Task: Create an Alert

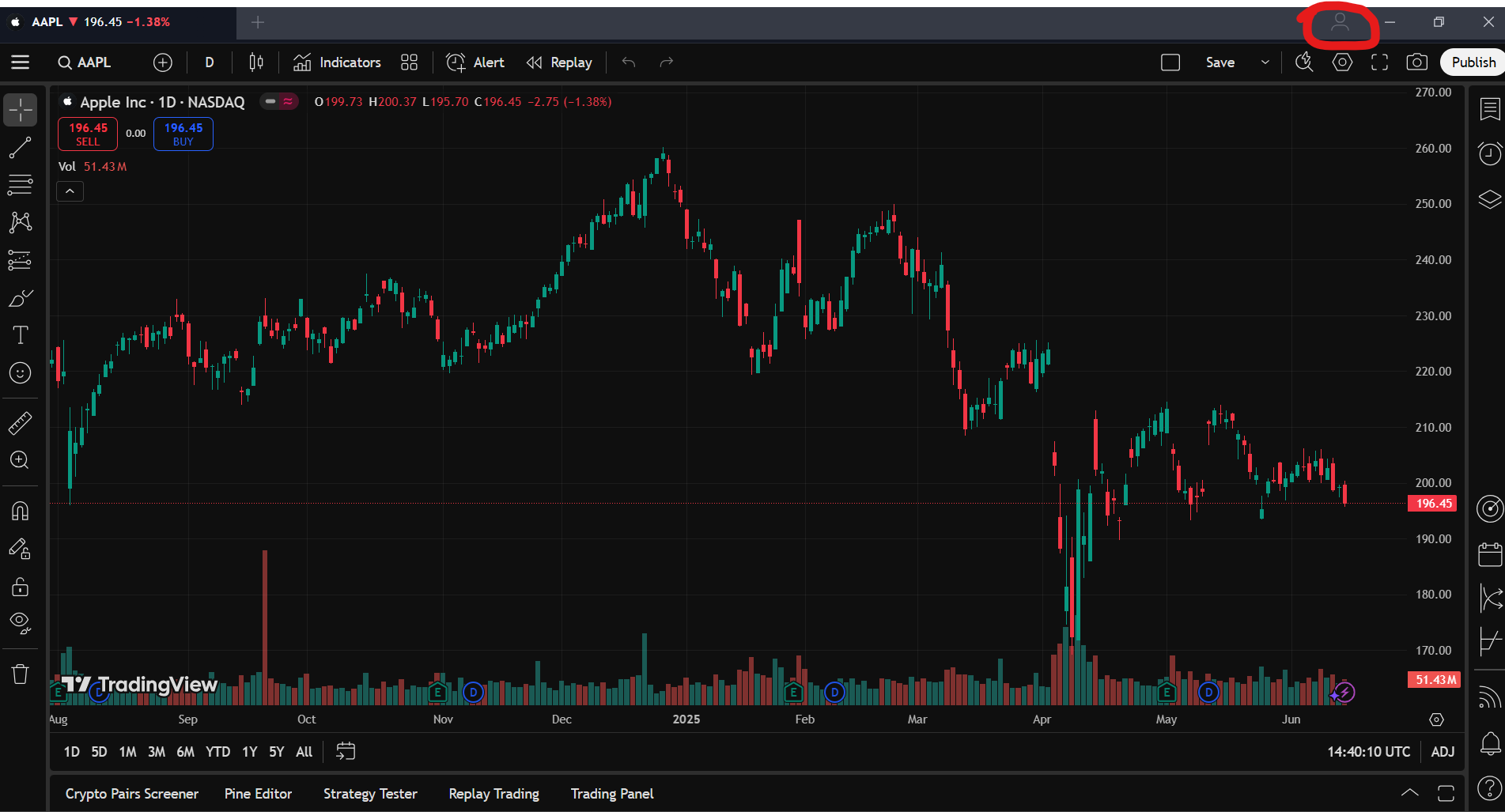Action: (x=475, y=62)
